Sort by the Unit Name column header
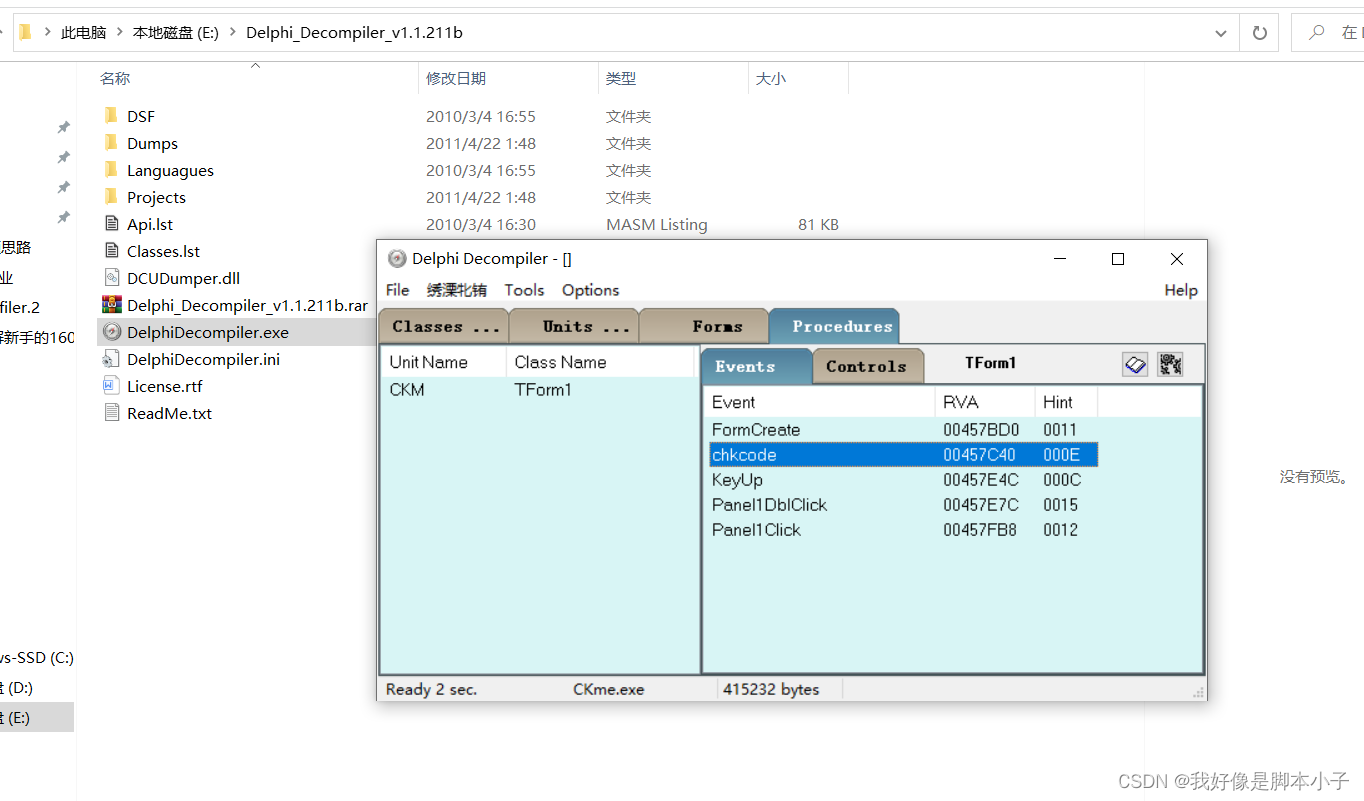Viewport: 1364px width, 801px height. pos(443,362)
